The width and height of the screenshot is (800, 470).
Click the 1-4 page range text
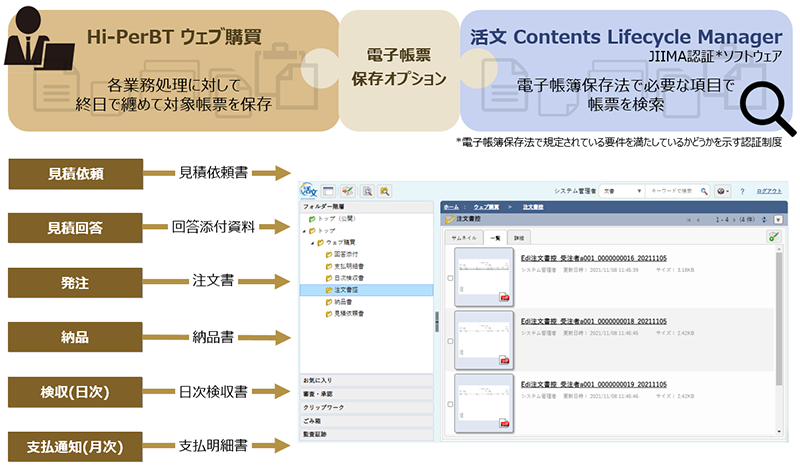(721, 220)
